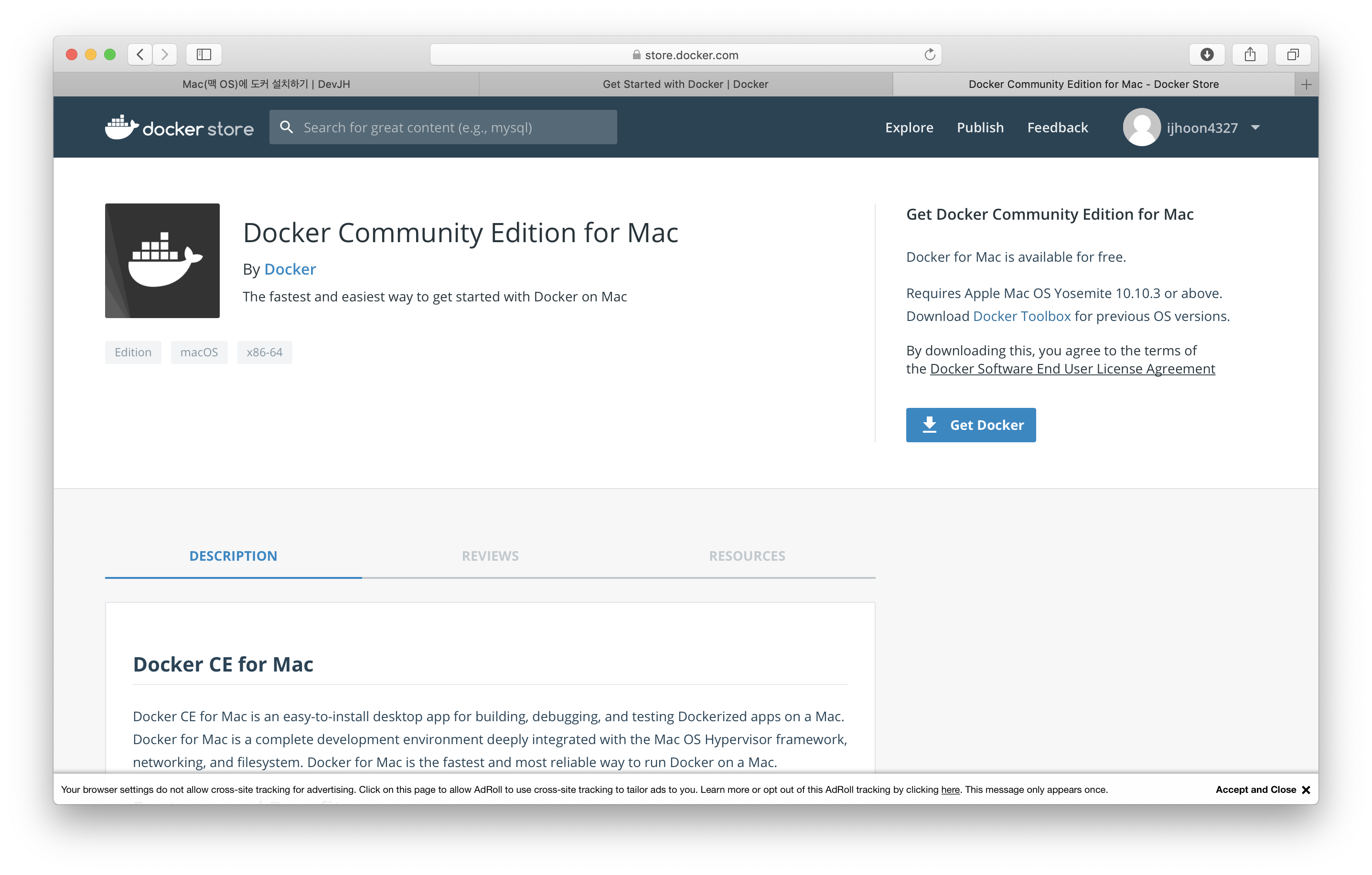Switch to the Mac(맥 OS)에 도커 설치하기 tab
This screenshot has height=875, width=1372.
click(x=266, y=85)
